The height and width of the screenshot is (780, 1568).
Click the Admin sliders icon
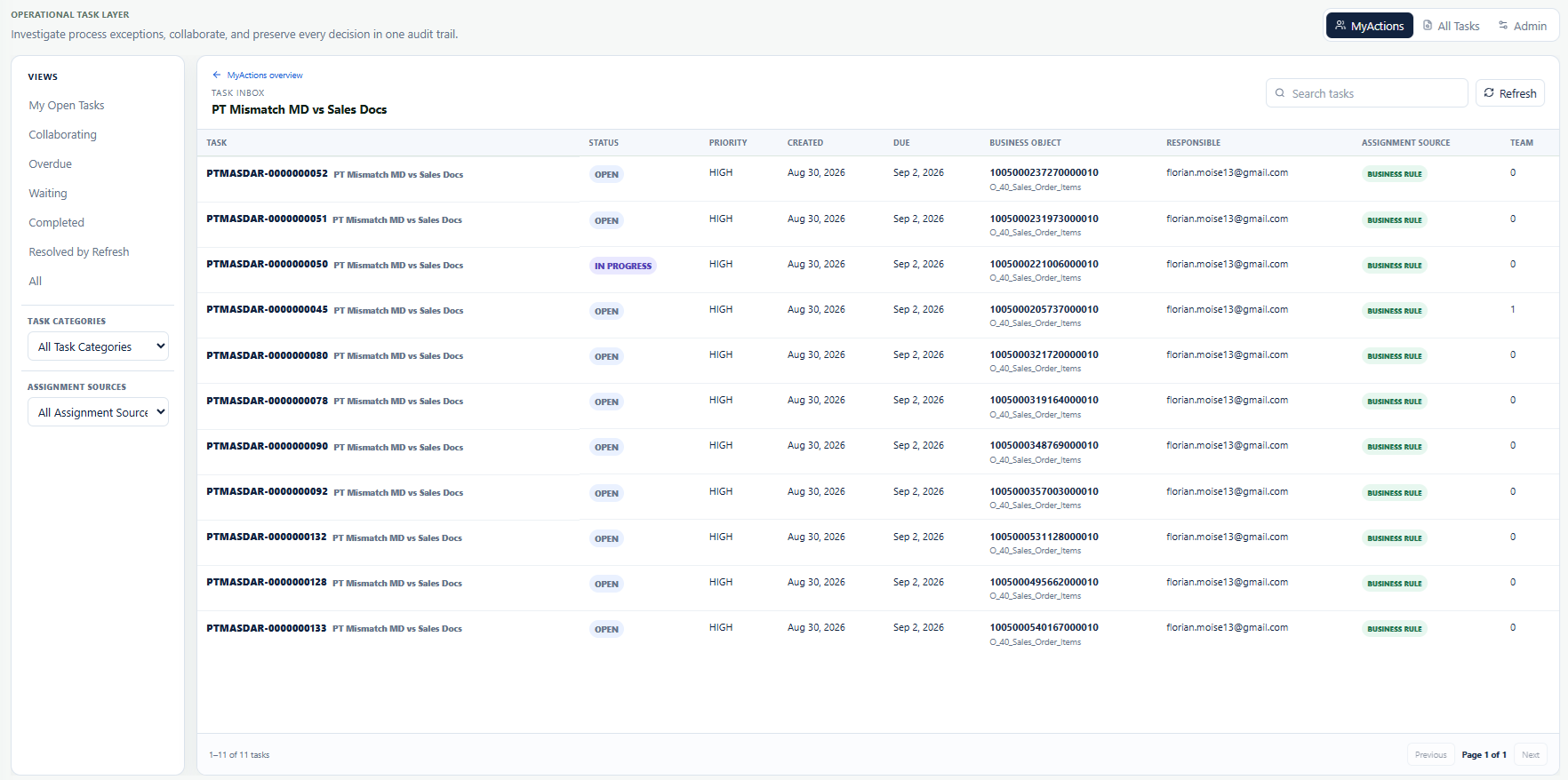click(1503, 26)
